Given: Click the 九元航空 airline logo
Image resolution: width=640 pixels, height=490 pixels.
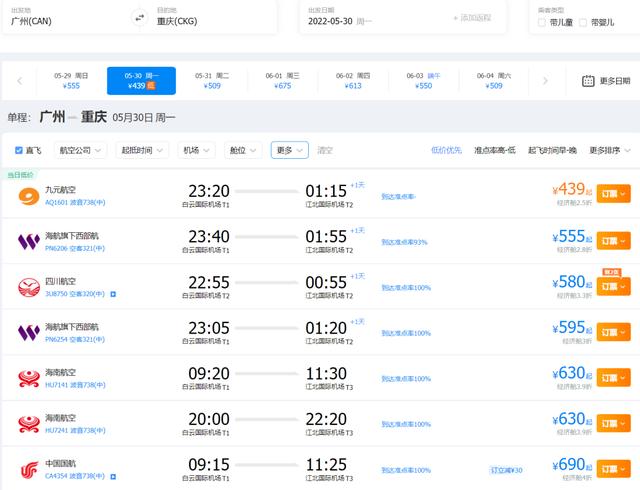Looking at the screenshot, I should tap(29, 195).
